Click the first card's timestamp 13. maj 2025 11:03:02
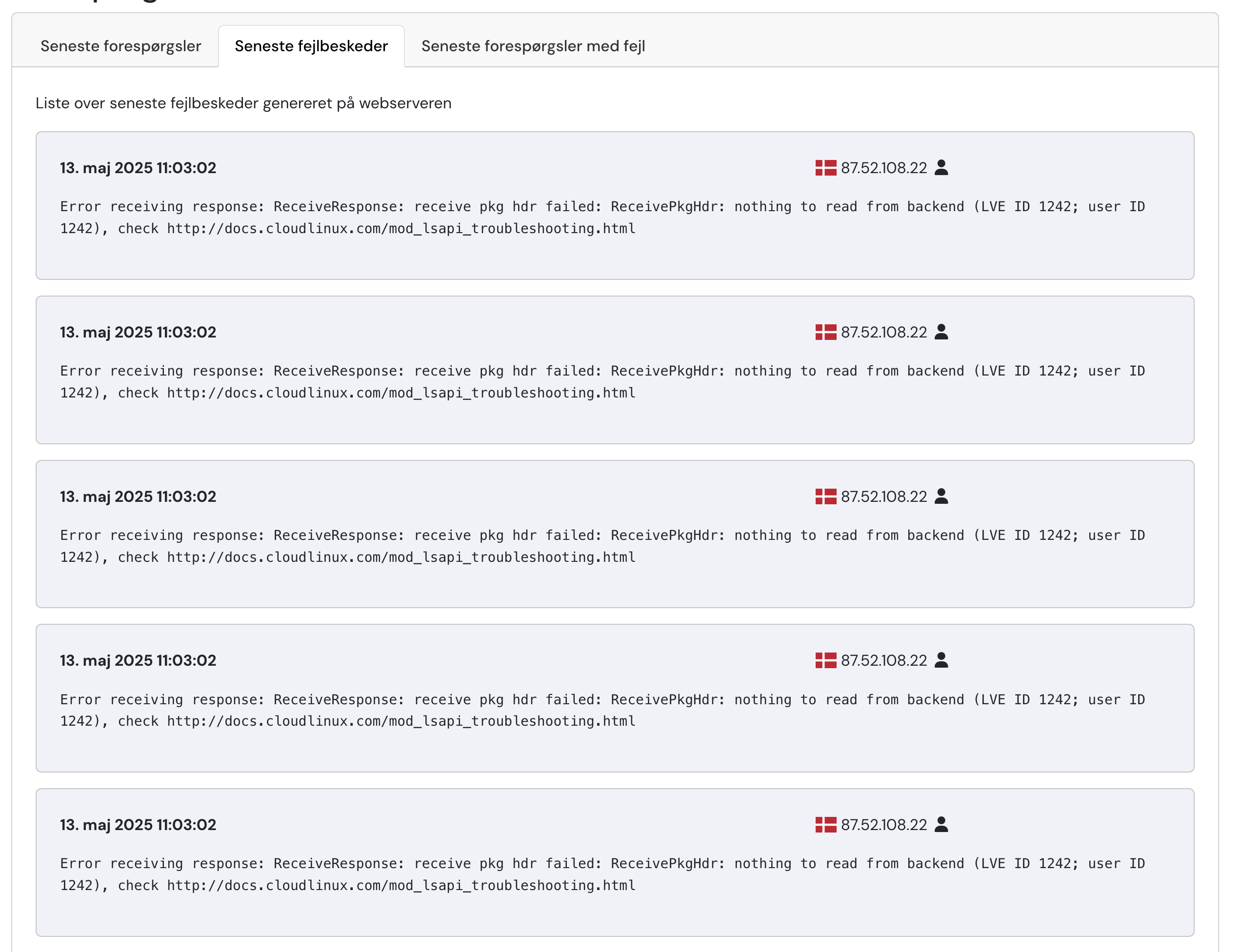This screenshot has width=1242, height=952. click(x=139, y=168)
